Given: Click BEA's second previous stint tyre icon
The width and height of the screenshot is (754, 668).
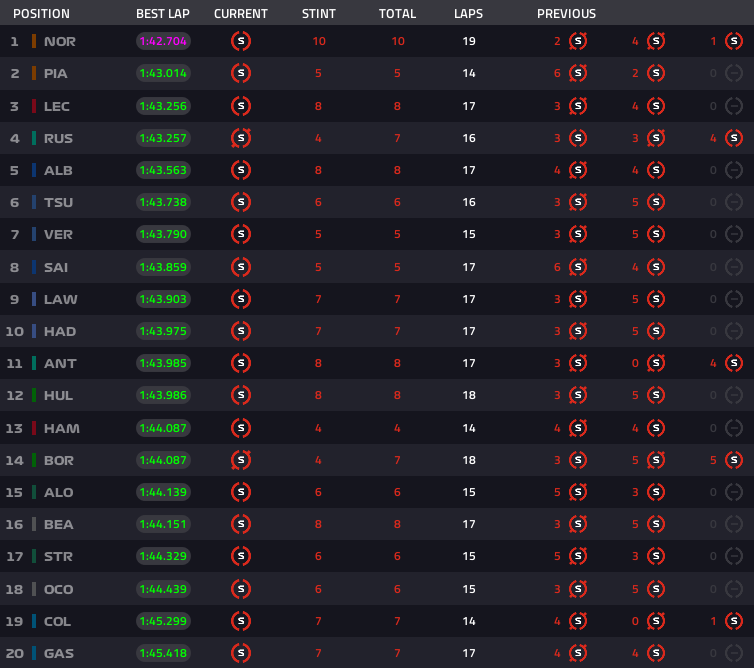Looking at the screenshot, I should (x=656, y=524).
